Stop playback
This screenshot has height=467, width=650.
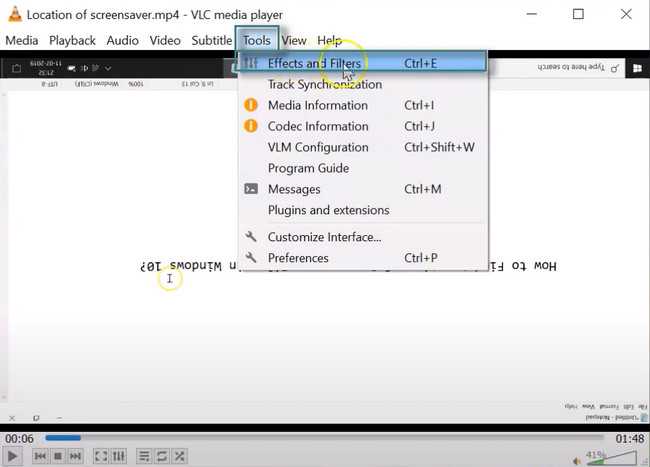(x=58, y=456)
